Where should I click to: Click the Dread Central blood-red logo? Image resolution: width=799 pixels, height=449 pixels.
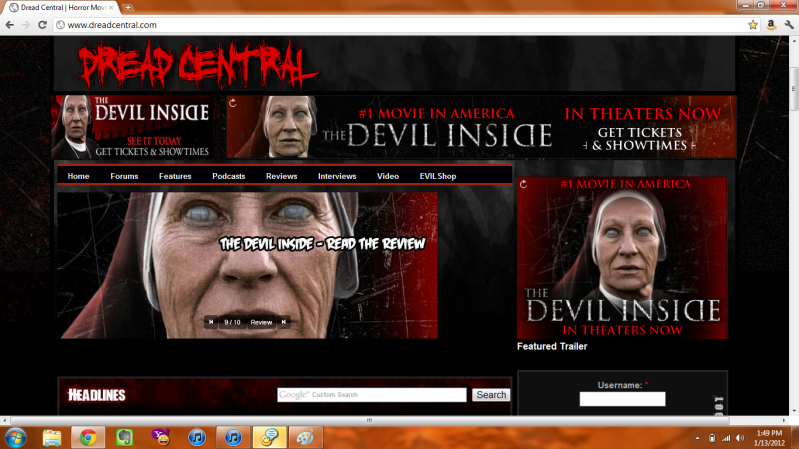pos(198,65)
